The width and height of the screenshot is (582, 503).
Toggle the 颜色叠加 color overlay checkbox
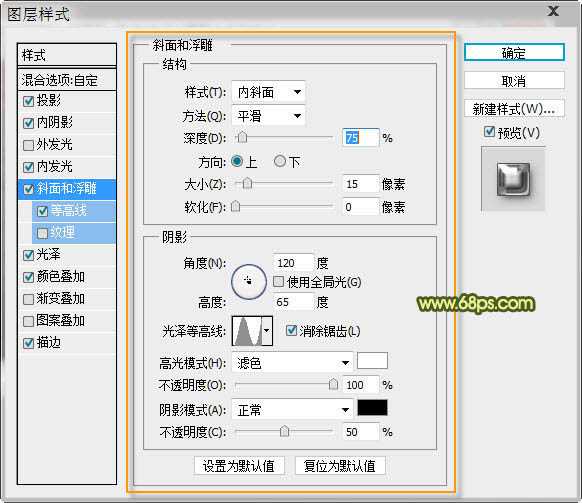pyautogui.click(x=29, y=277)
